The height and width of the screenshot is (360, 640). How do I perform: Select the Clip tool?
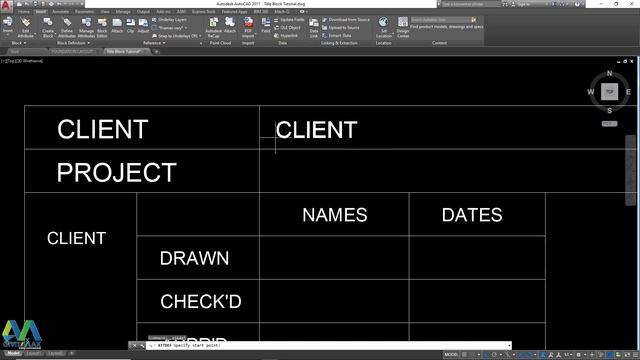pos(131,24)
